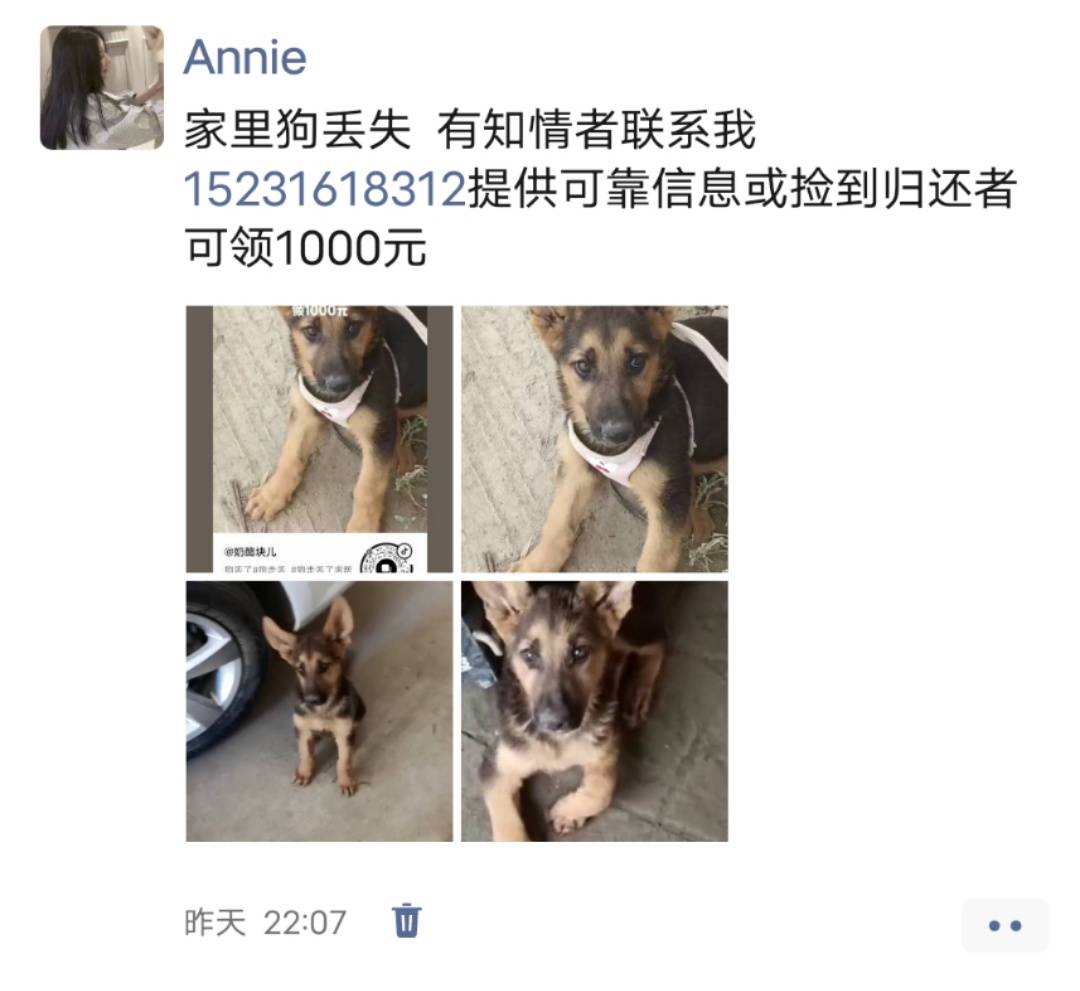Open first puppy photo with QR code
This screenshot has height=991, width=1080.
pos(320,439)
